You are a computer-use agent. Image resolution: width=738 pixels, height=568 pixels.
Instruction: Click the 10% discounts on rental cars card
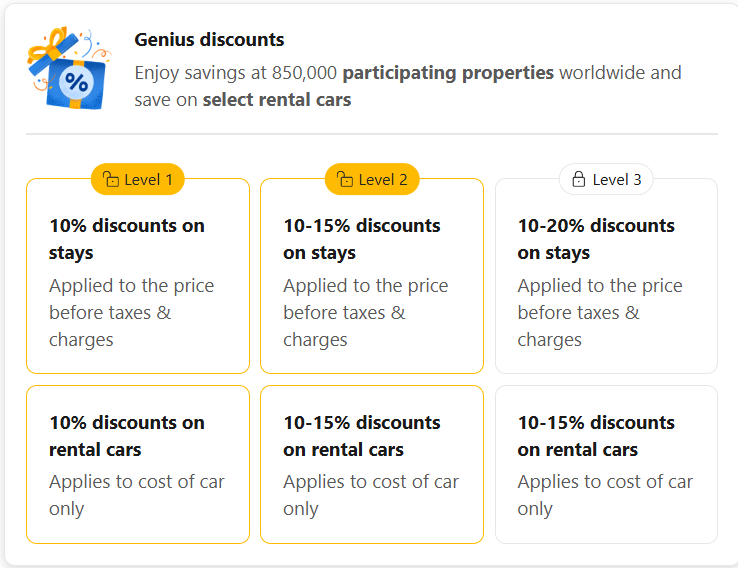pos(138,464)
